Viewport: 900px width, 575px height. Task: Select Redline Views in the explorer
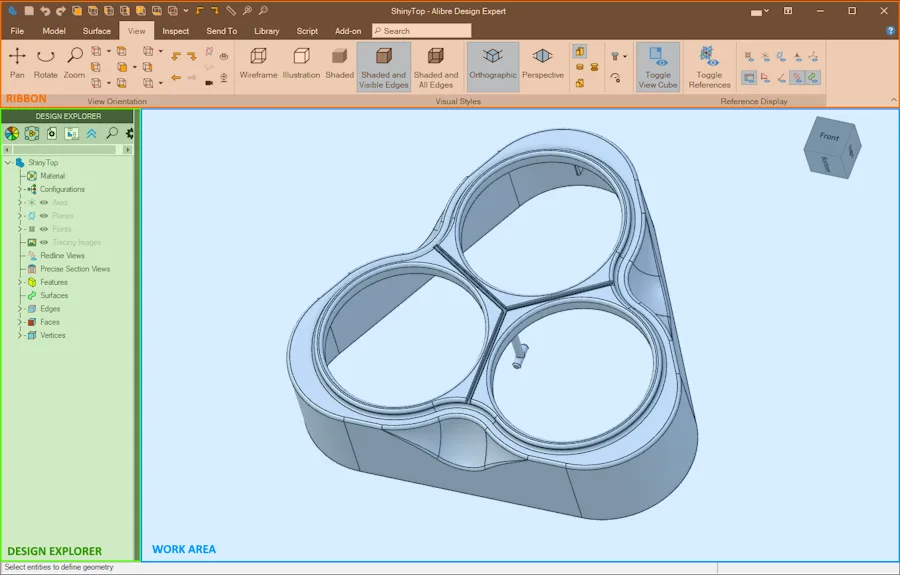point(62,256)
